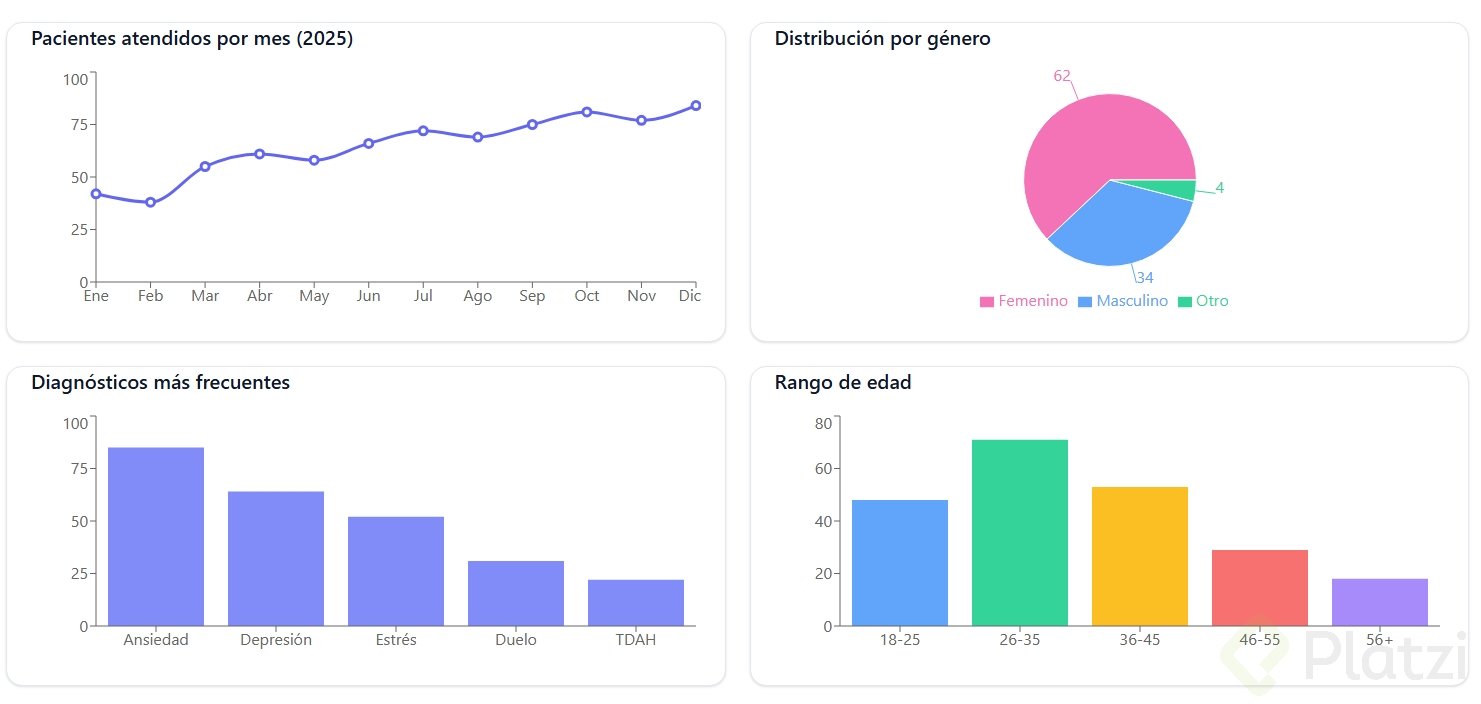Click title Rango de edad
Screen dimensions: 1481x704
pos(843,383)
